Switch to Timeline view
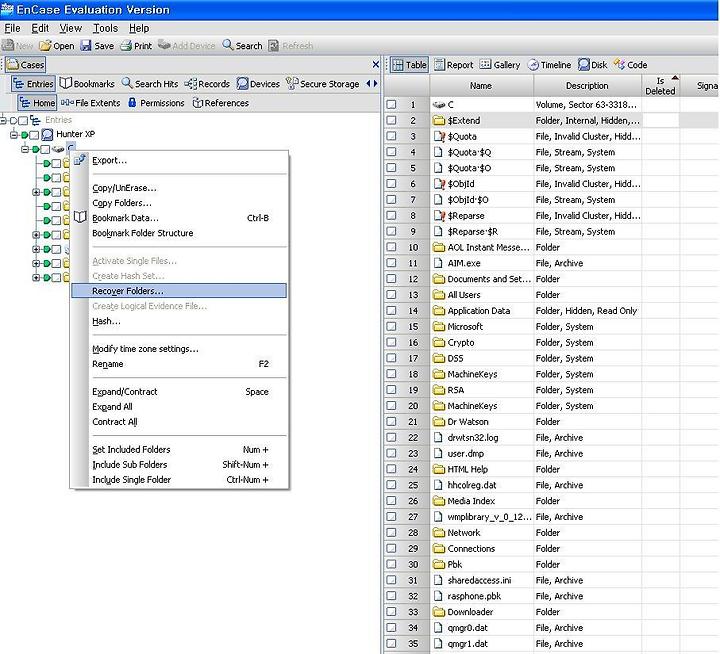720x654 pixels. [x=549, y=65]
